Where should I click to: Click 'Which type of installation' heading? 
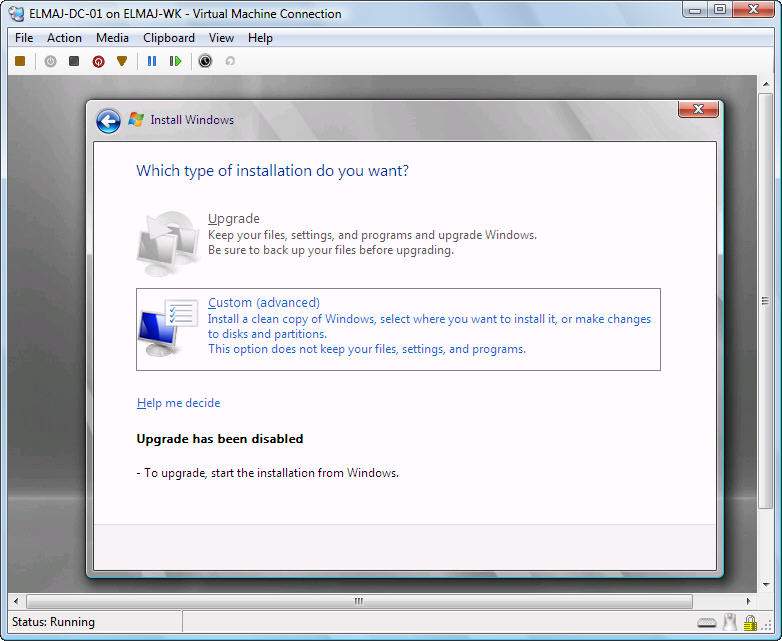pos(272,171)
